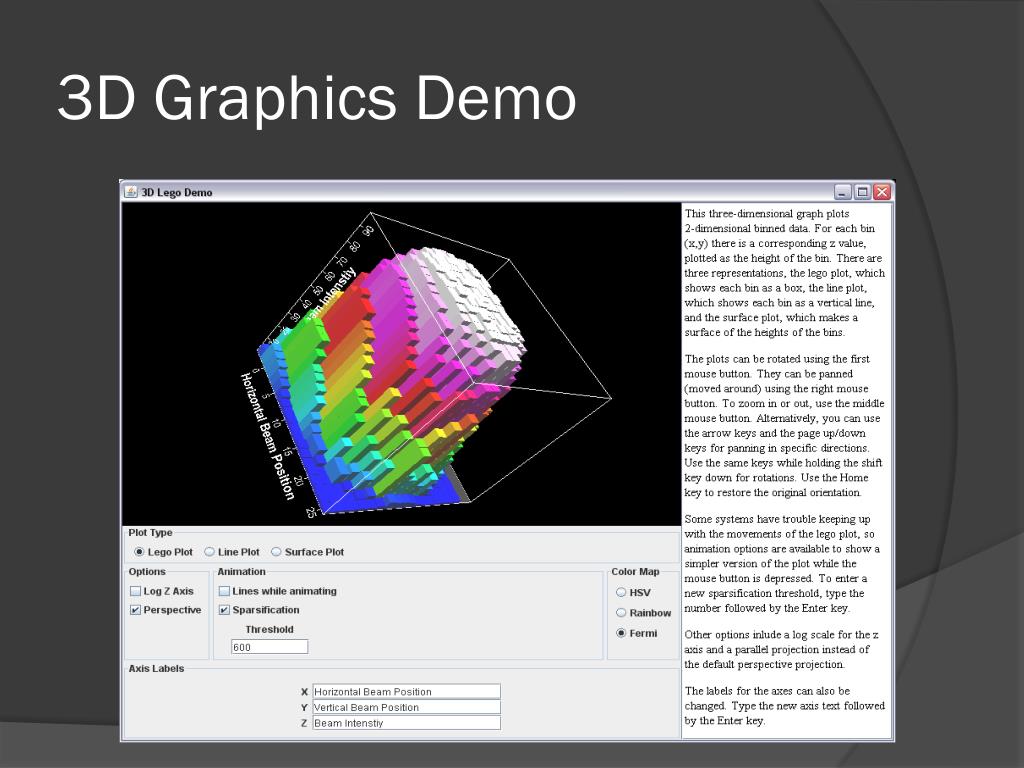
Task: Click the Z axis label field
Action: click(x=406, y=723)
